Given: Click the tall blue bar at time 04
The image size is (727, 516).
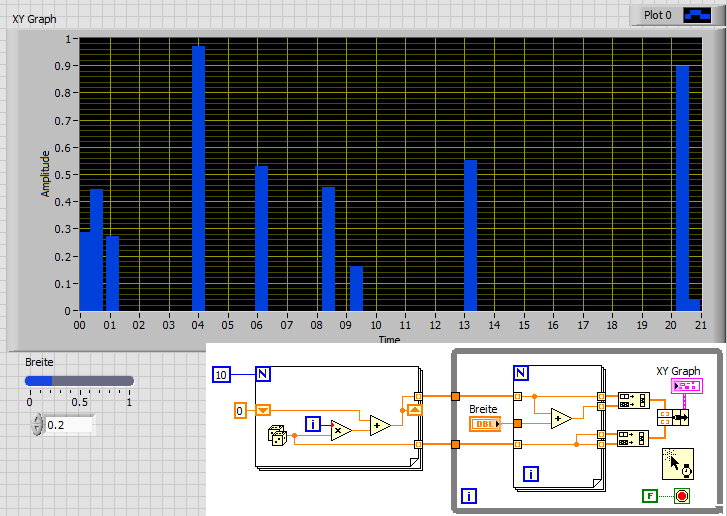Looking at the screenshot, I should click(198, 178).
